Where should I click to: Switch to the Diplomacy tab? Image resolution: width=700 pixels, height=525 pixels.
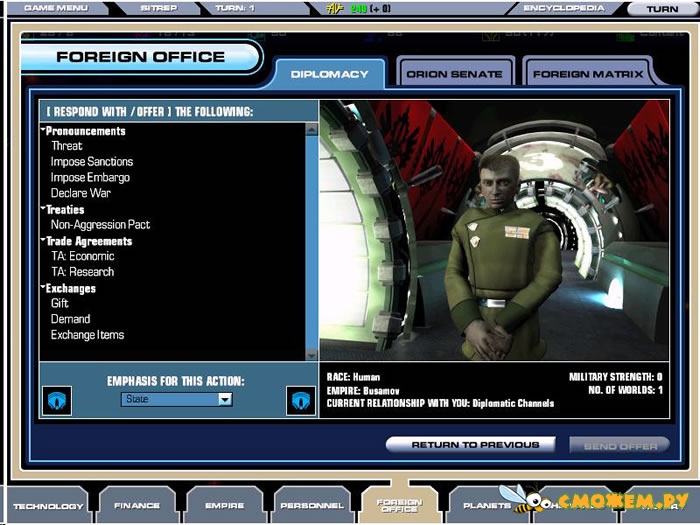(329, 74)
